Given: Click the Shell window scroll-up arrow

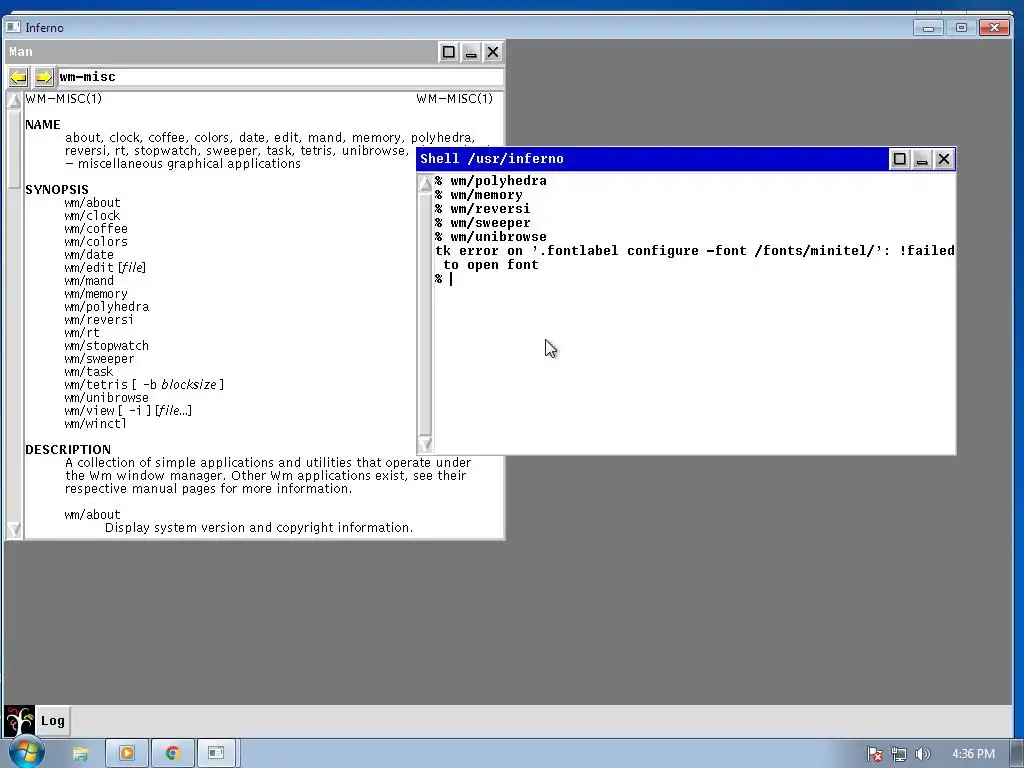Looking at the screenshot, I should click(425, 184).
